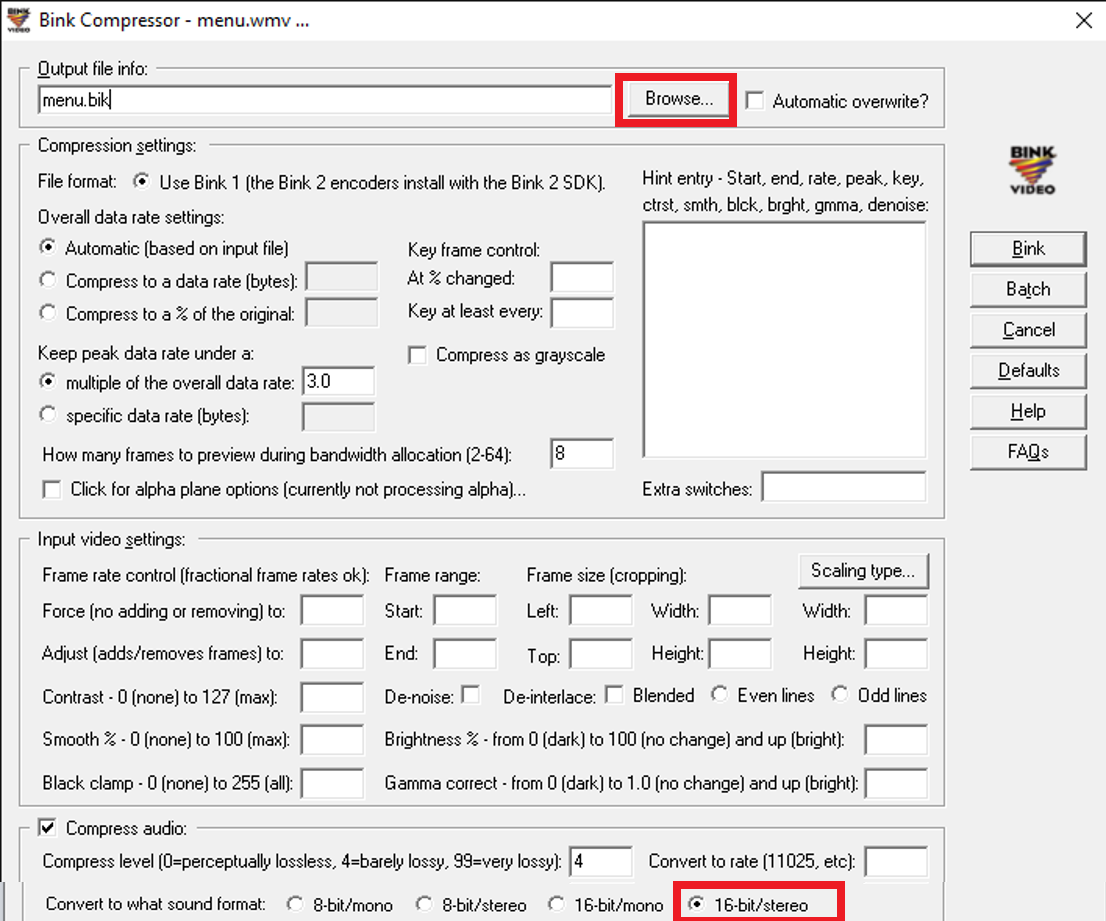This screenshot has height=921, width=1106.
Task: Restore settings with Defaults button
Action: pos(1028,370)
